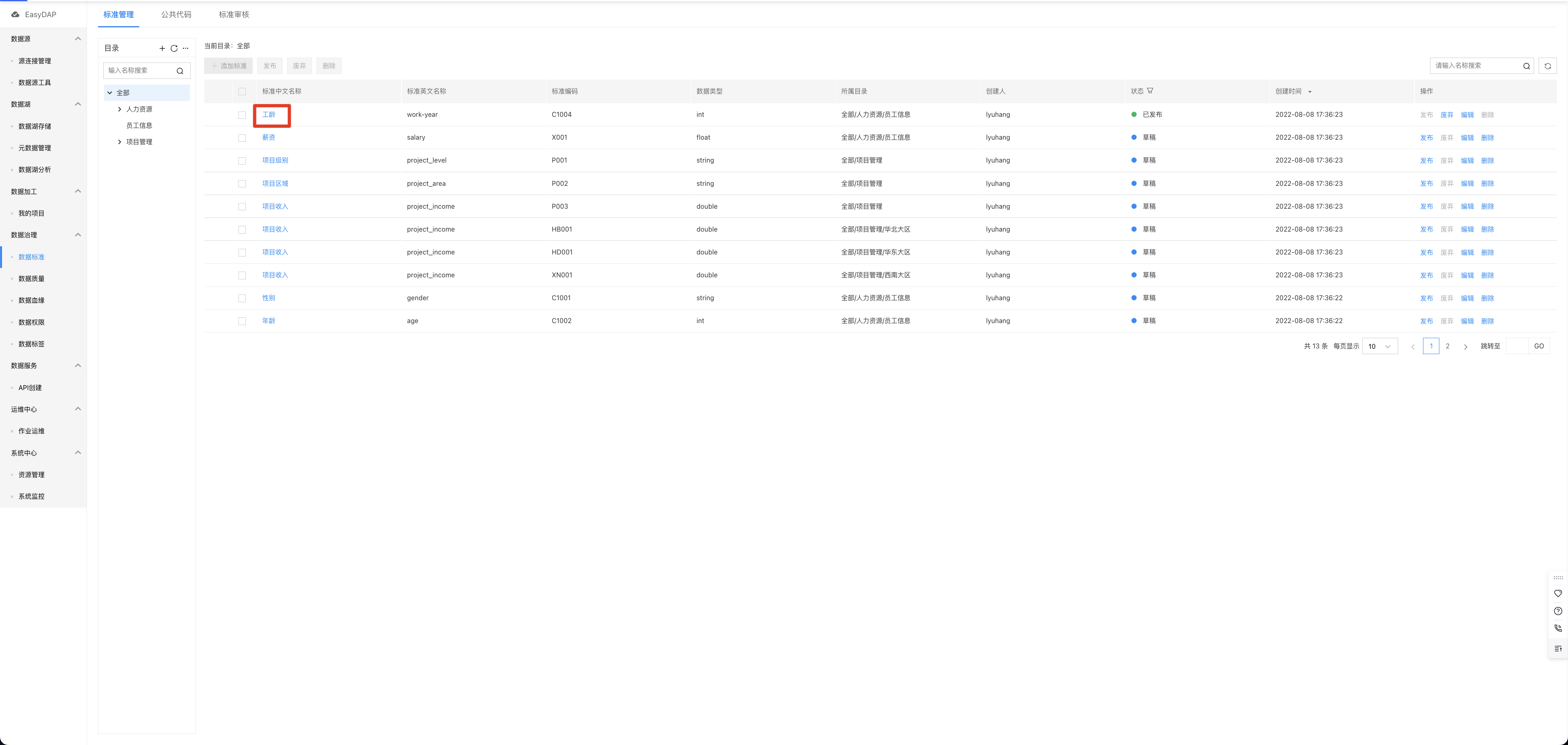
Task: Collapse the 运维中心 sidebar section
Action: tap(78, 409)
